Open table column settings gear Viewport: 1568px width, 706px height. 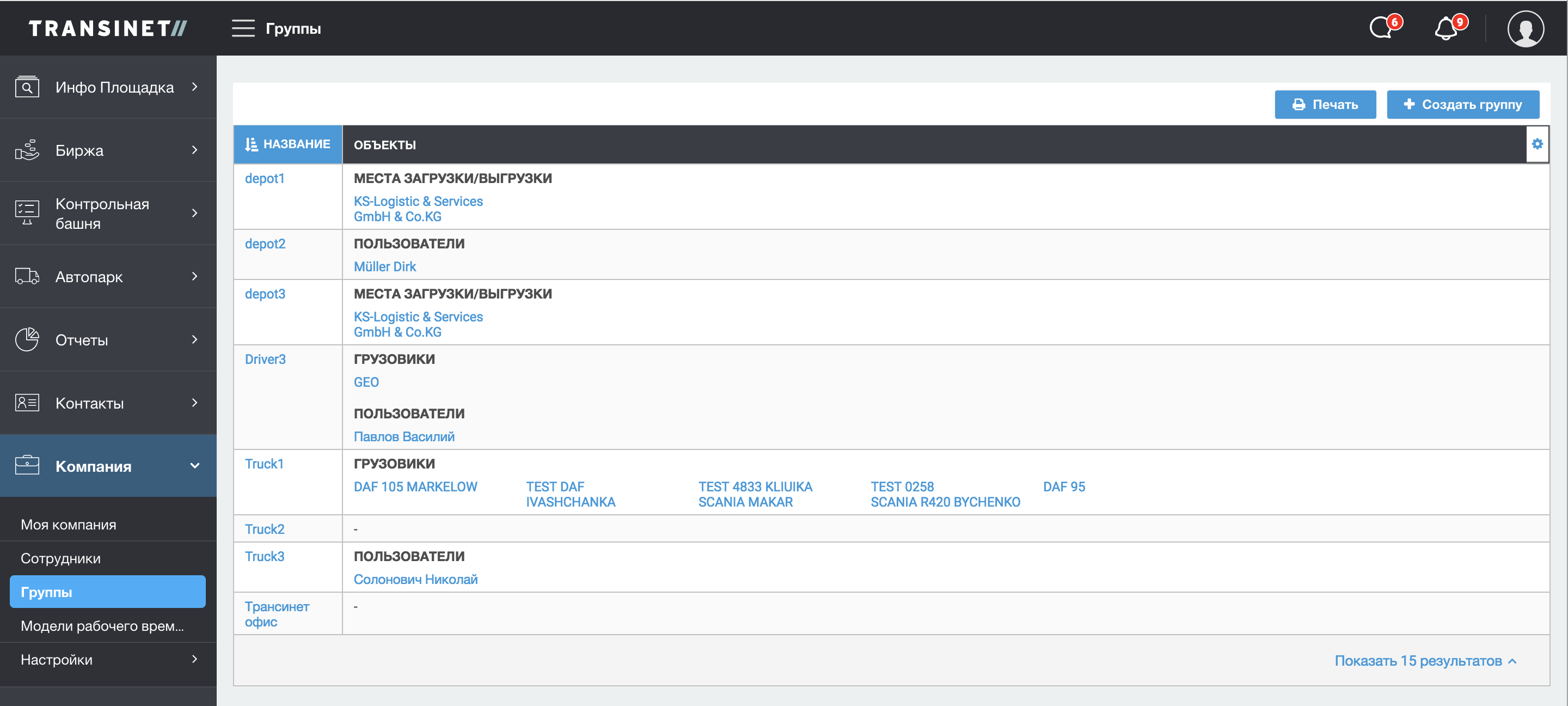click(x=1537, y=144)
